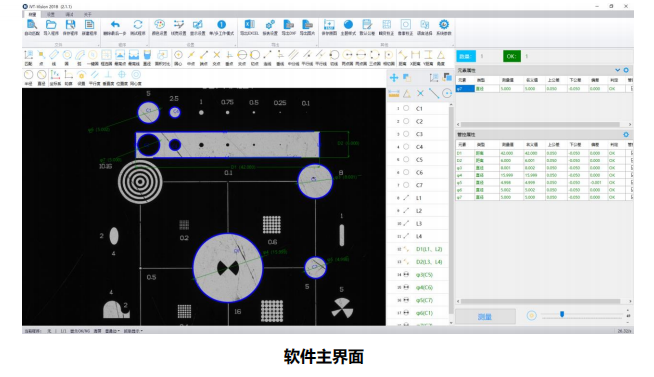Click the import program folder icon

pyautogui.click(x=51, y=25)
